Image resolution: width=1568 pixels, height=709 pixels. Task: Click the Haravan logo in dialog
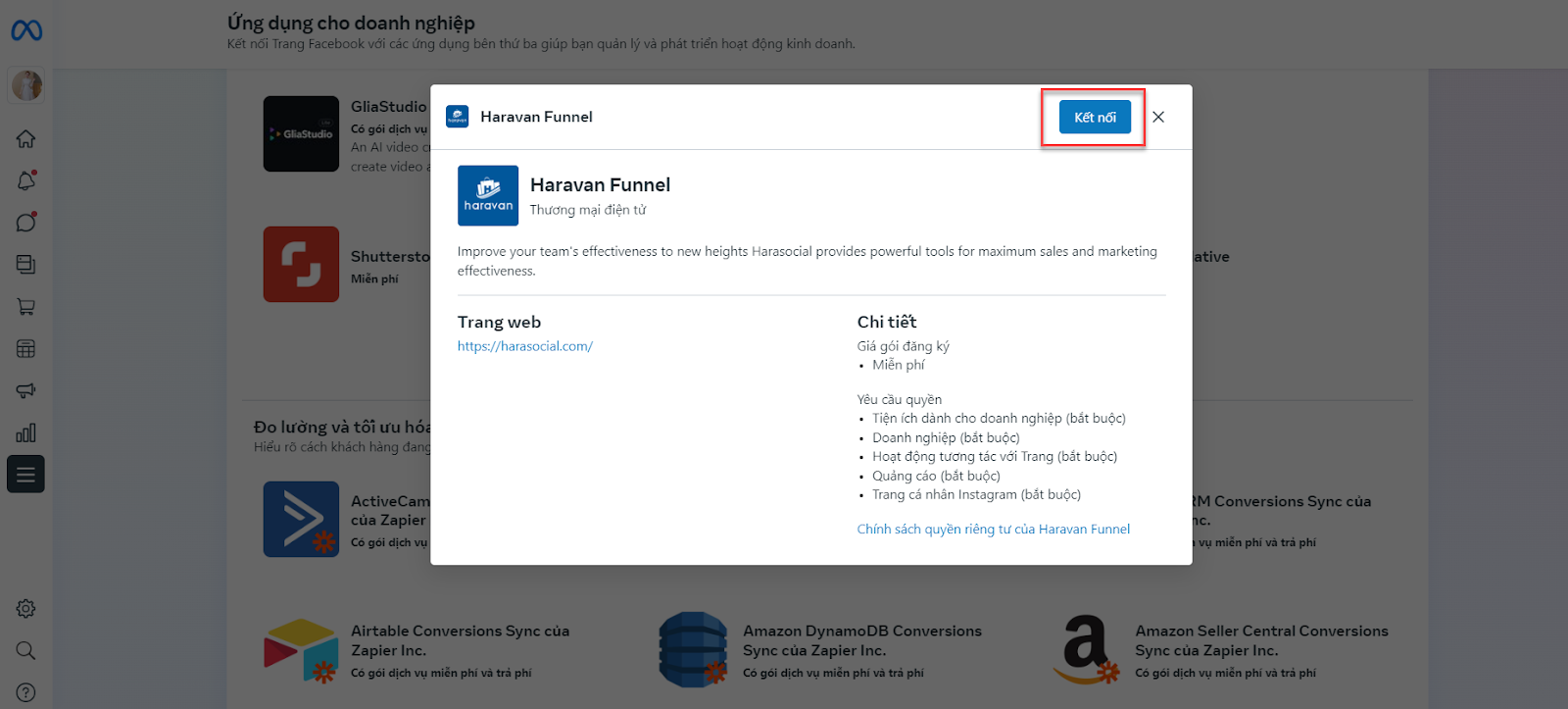coord(488,196)
